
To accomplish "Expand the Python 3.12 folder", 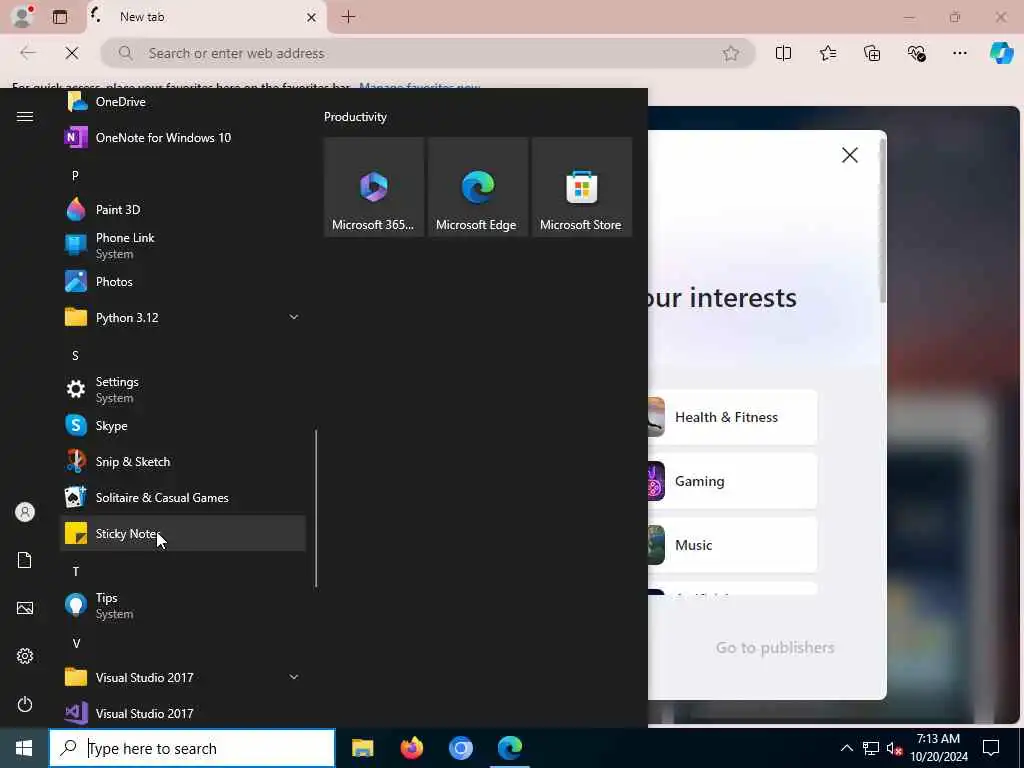I will click(183, 317).
